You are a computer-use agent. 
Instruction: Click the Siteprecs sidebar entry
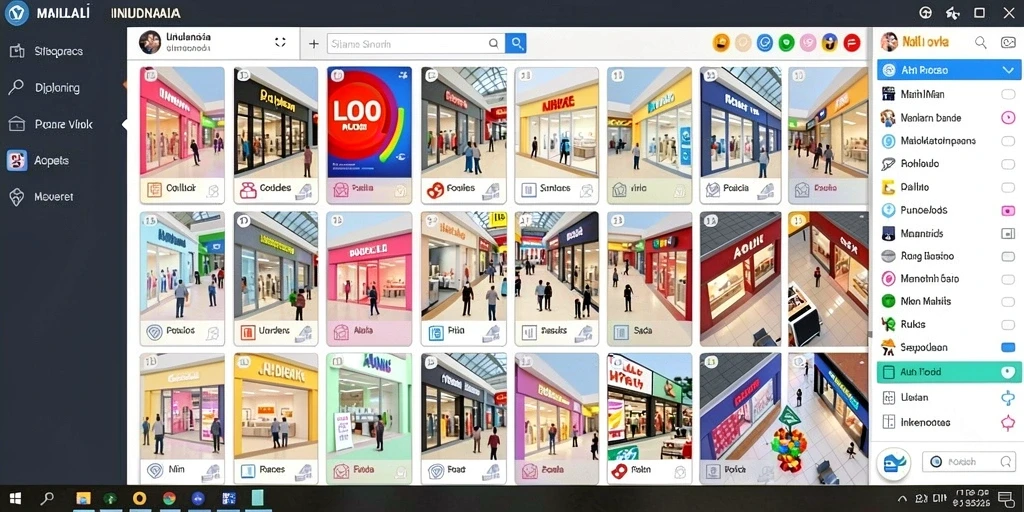click(58, 51)
